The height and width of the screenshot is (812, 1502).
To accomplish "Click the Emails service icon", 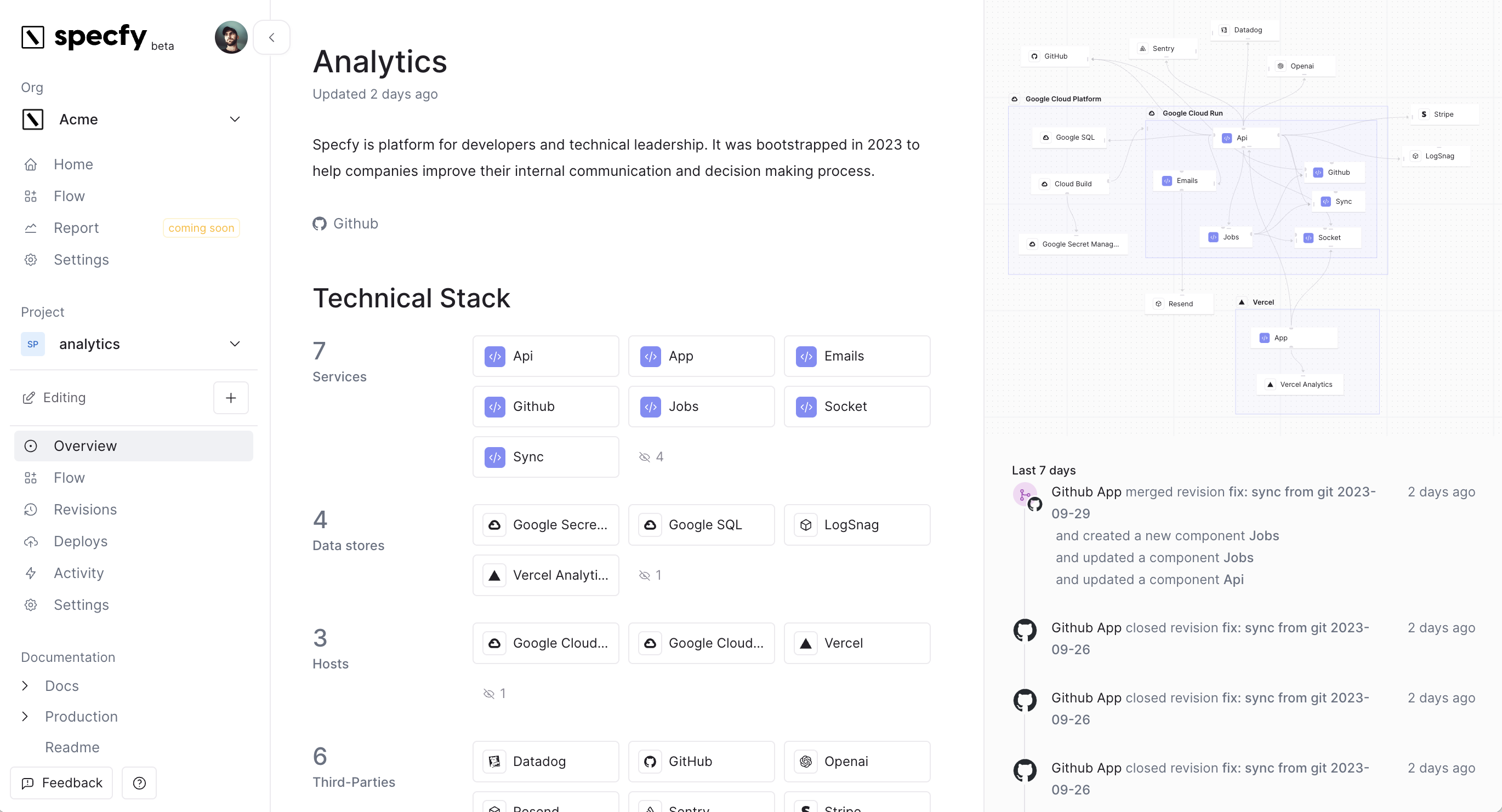I will point(806,357).
